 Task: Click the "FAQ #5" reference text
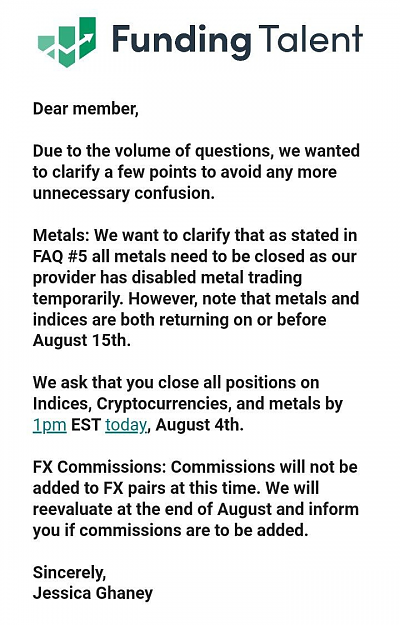click(x=60, y=256)
